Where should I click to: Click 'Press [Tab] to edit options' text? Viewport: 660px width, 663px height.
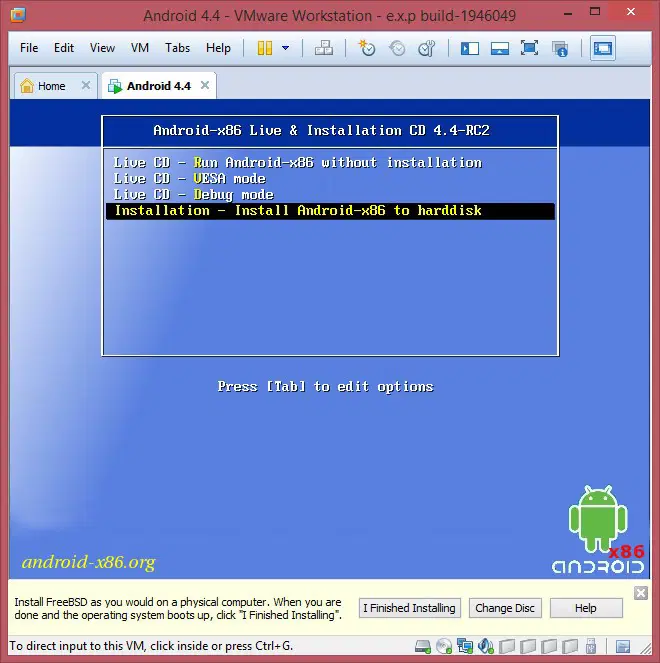click(x=326, y=387)
